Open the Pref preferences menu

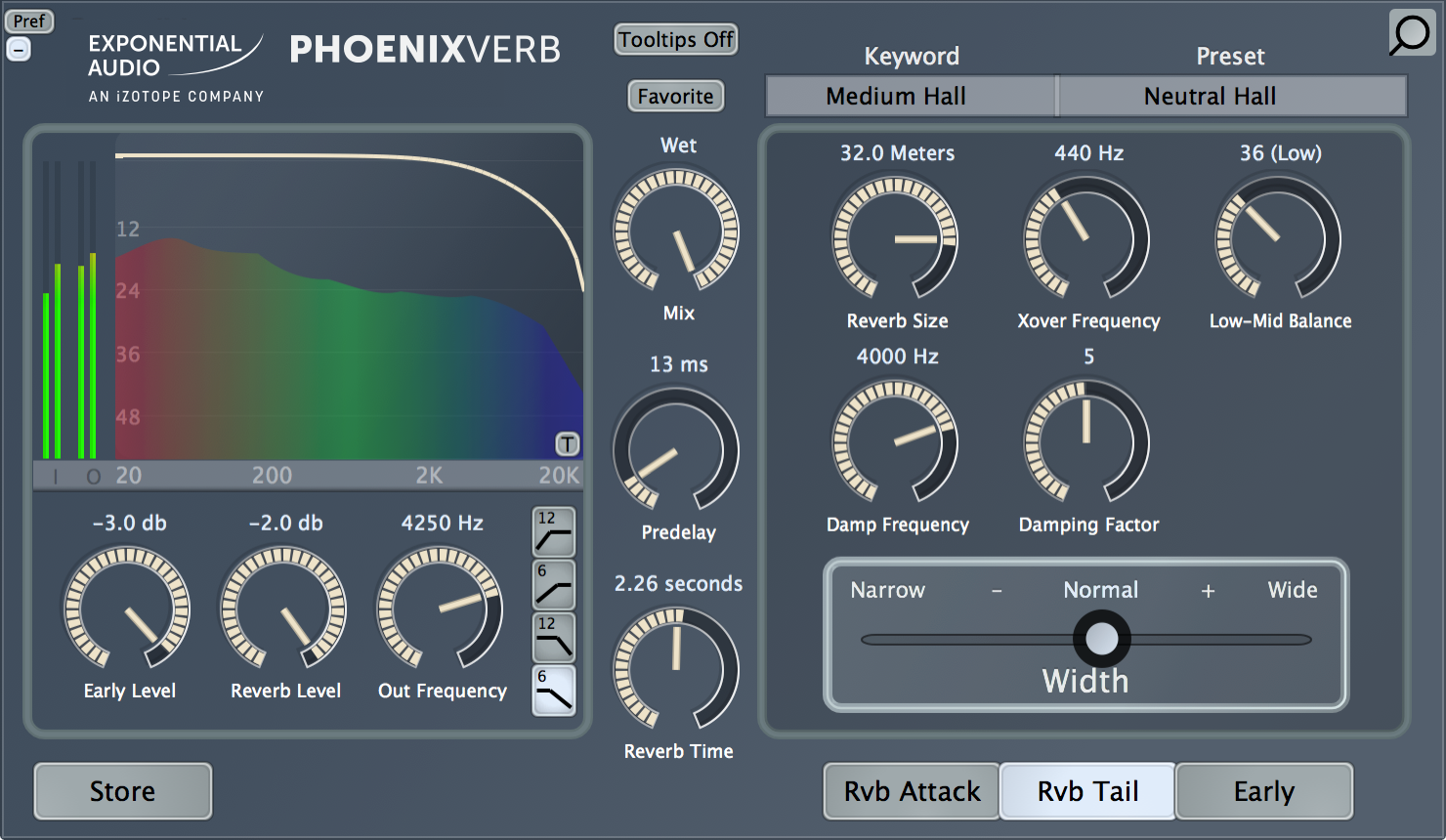pos(28,21)
